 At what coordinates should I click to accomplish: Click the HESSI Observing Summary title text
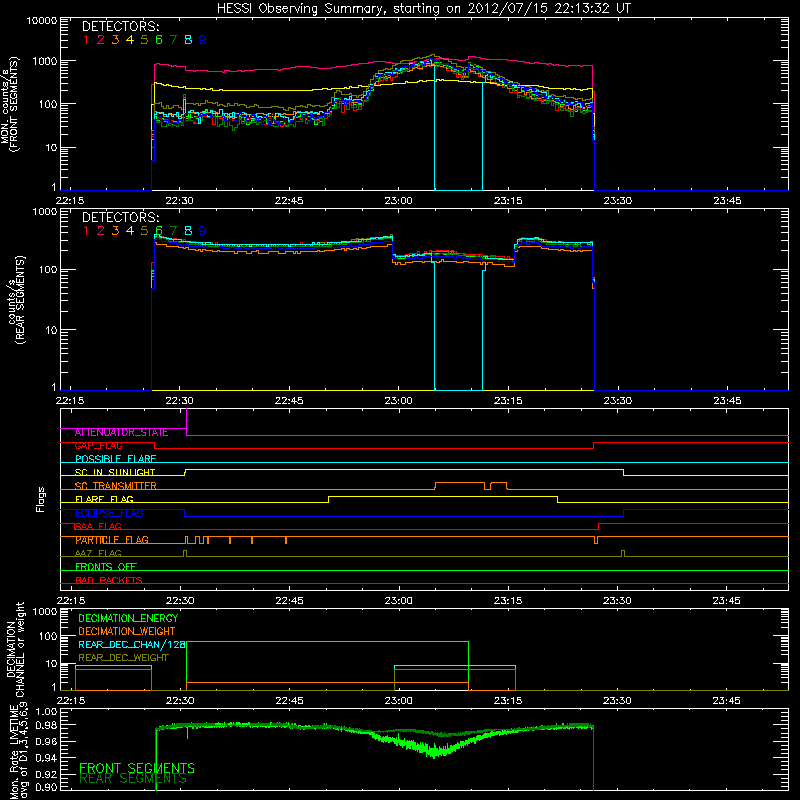tap(424, 9)
